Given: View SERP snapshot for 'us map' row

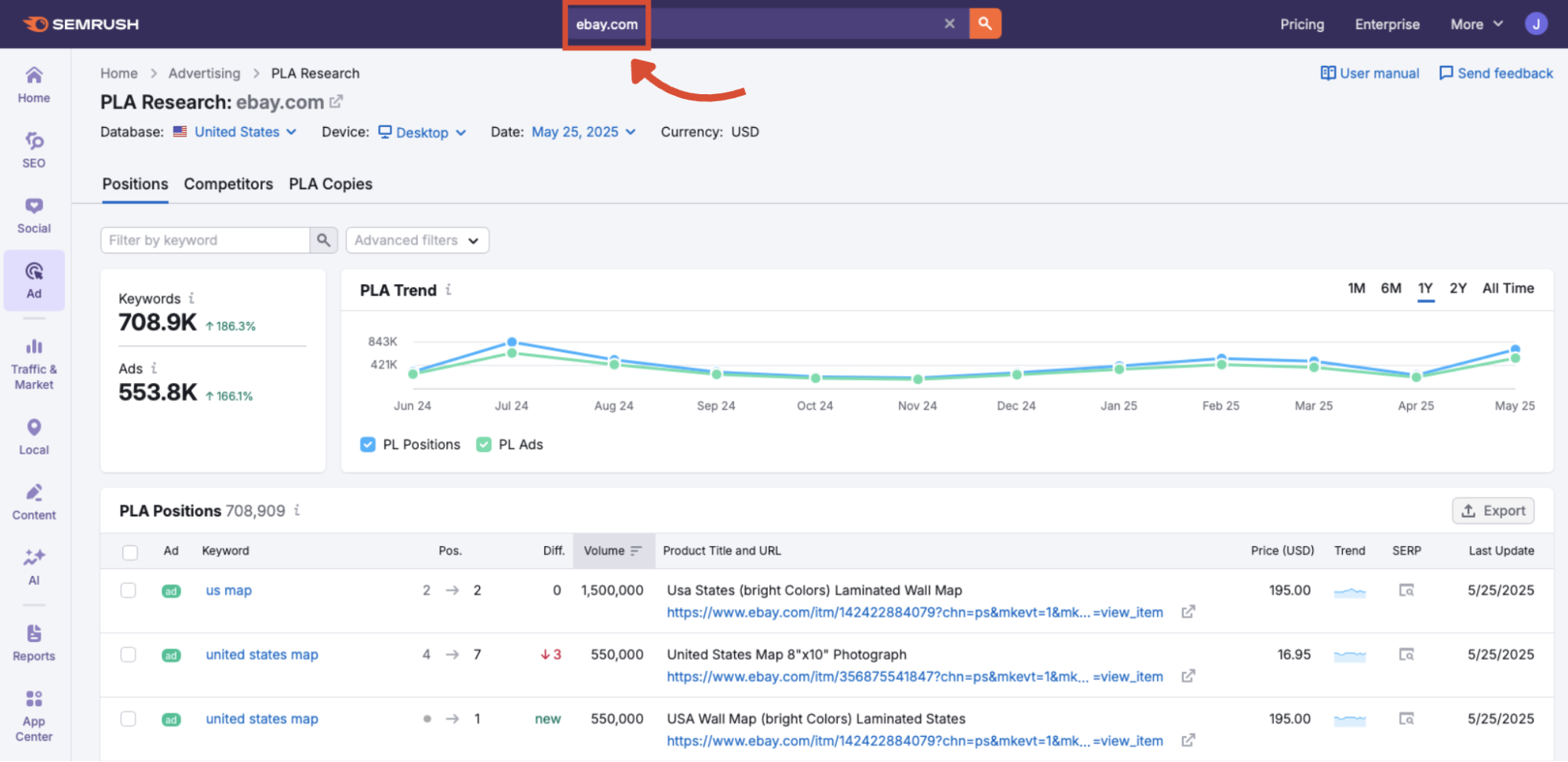Looking at the screenshot, I should pos(1406,590).
